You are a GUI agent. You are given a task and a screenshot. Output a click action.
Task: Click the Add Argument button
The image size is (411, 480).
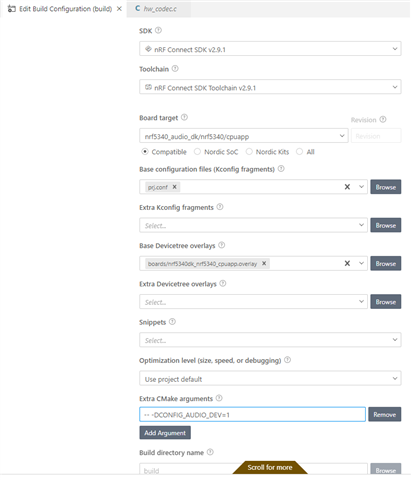point(165,433)
